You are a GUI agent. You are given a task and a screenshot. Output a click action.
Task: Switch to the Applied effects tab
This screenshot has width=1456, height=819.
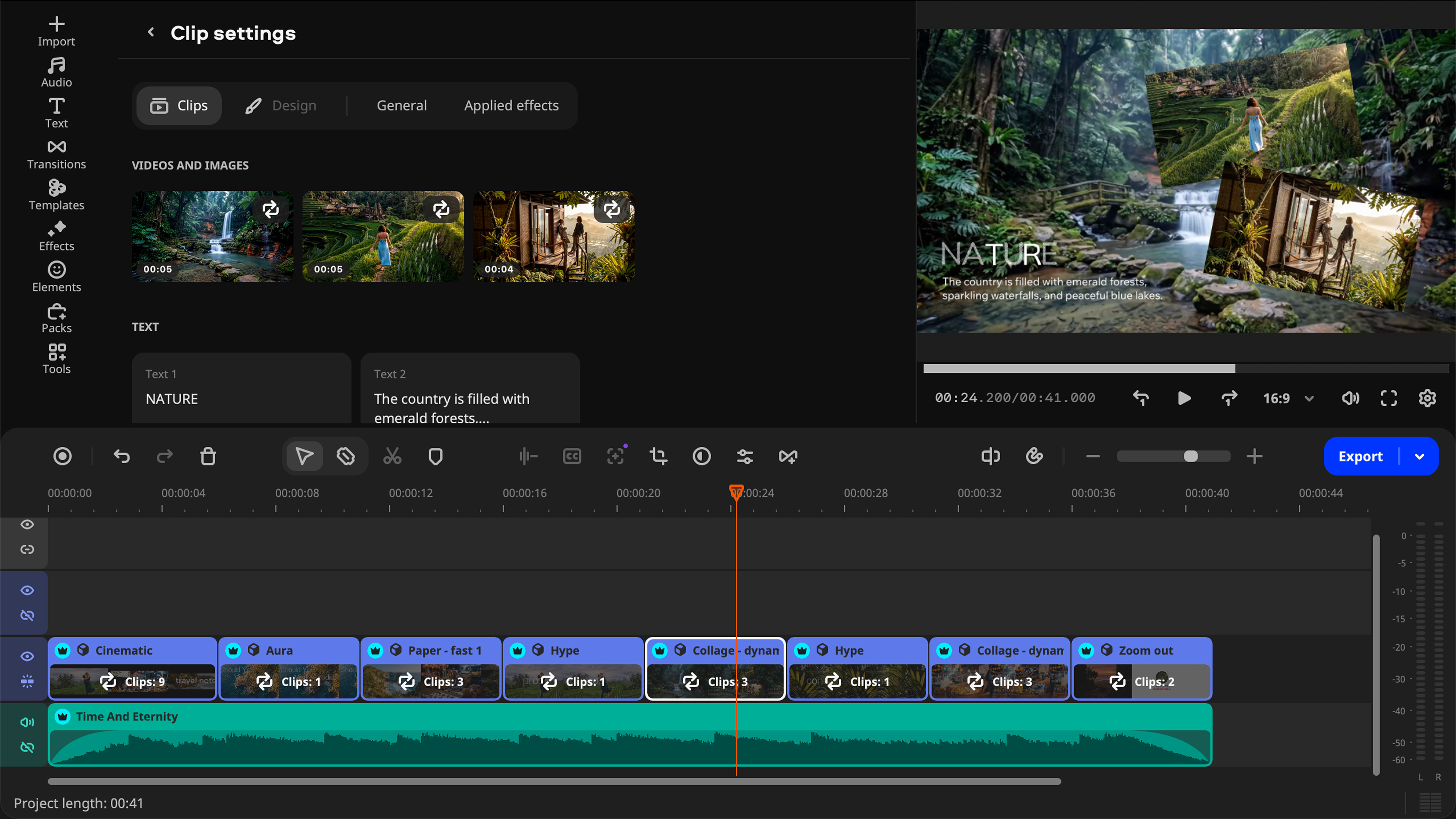tap(511, 106)
